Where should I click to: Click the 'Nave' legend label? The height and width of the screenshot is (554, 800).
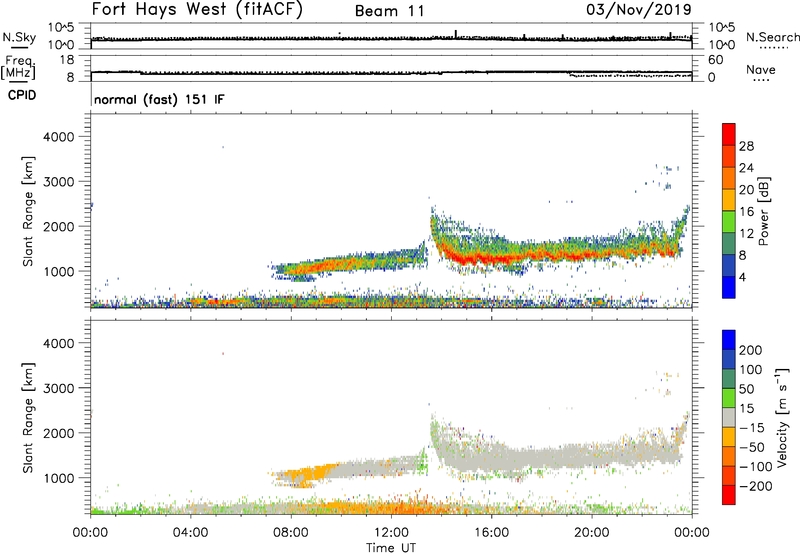(761, 69)
